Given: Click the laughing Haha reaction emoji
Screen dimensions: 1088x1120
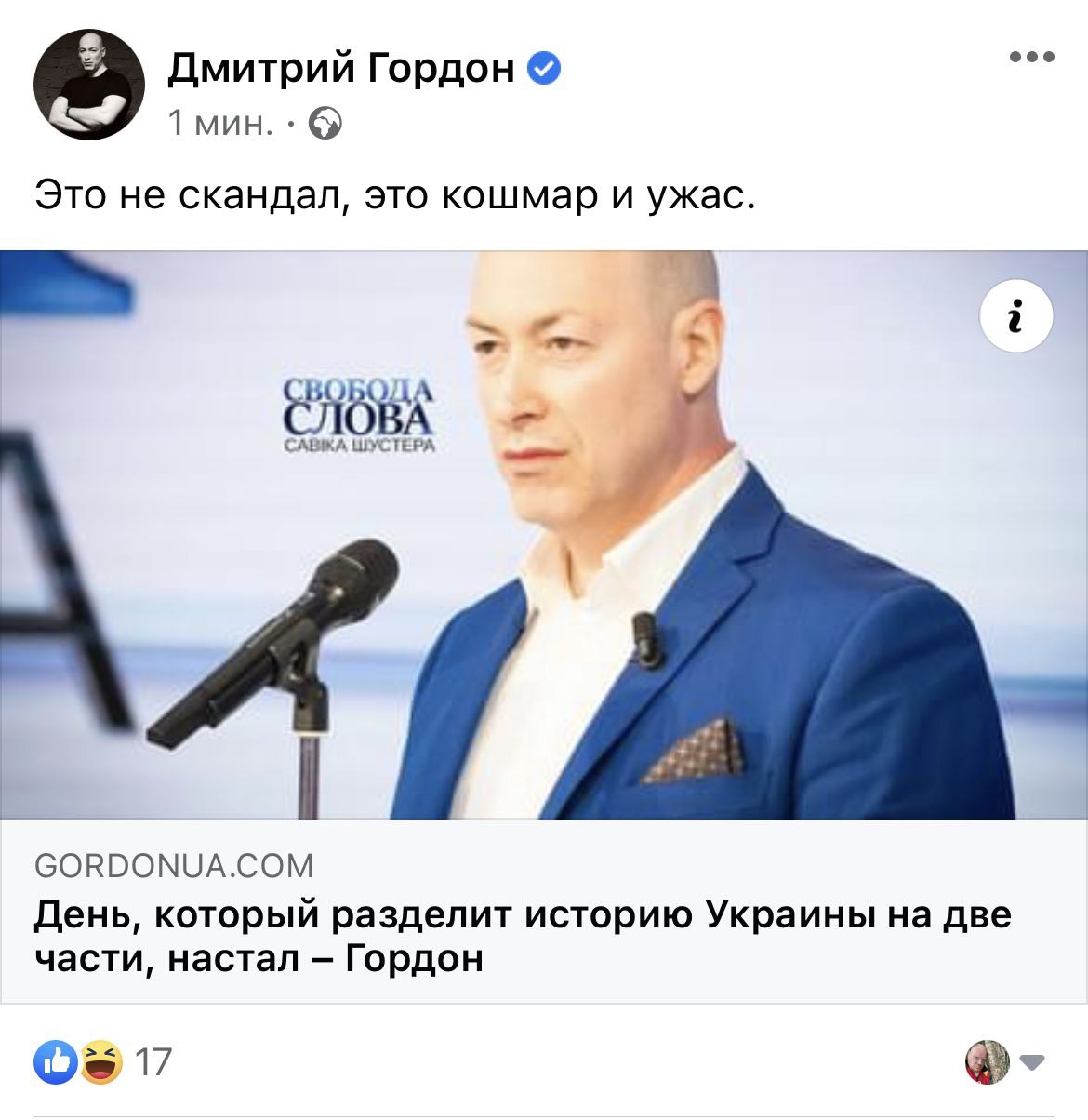Looking at the screenshot, I should pyautogui.click(x=101, y=1061).
